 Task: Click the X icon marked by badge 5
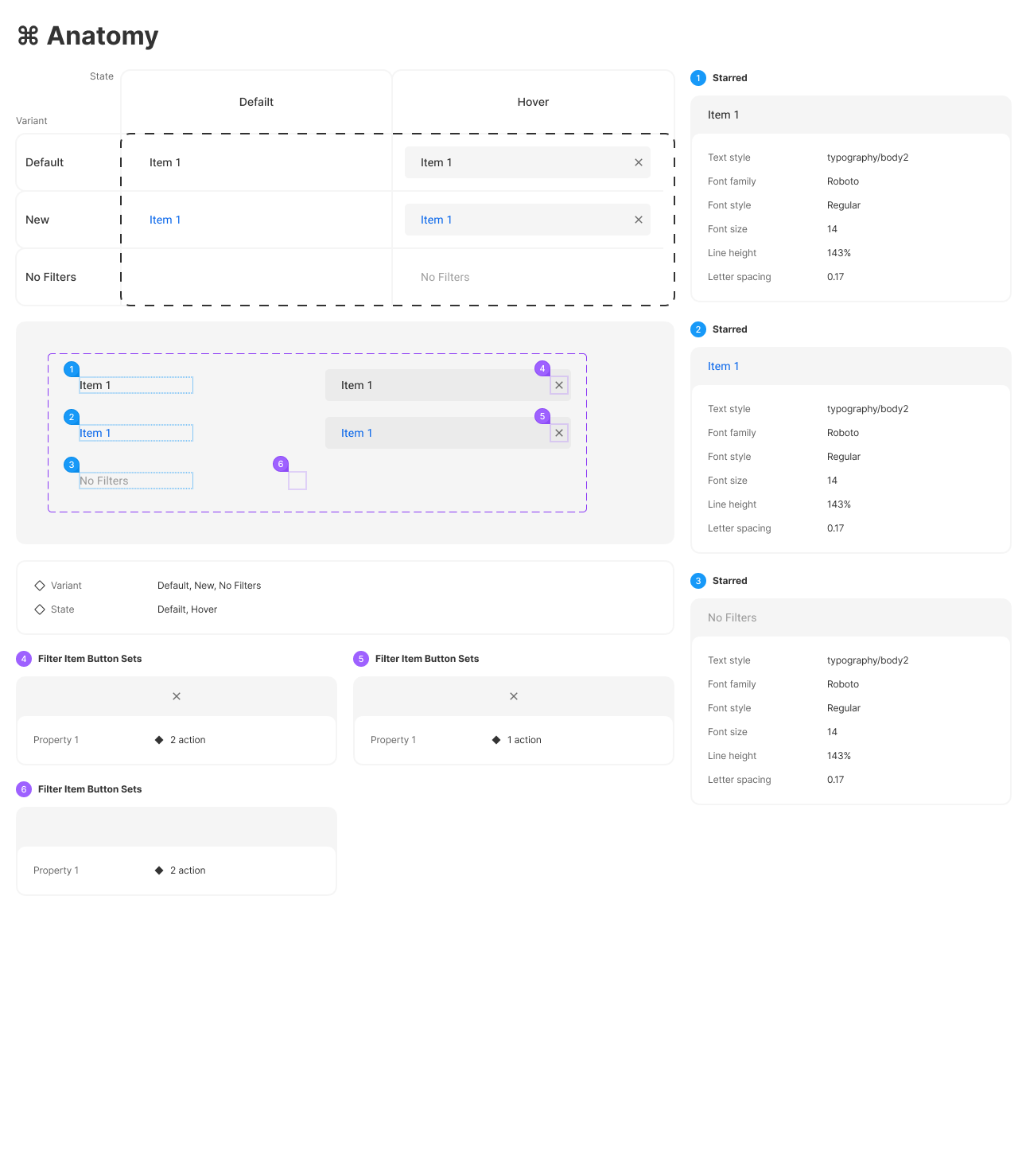point(559,433)
